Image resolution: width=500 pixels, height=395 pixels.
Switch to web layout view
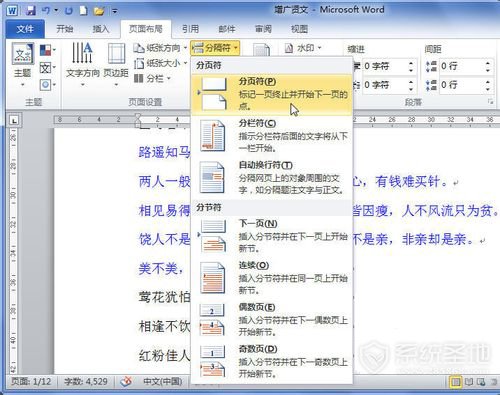point(481,382)
